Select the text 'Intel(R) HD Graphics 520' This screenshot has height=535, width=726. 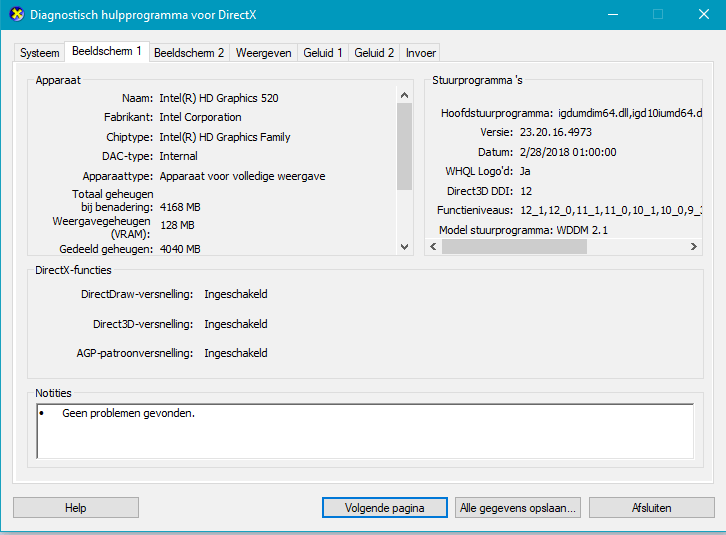[219, 98]
